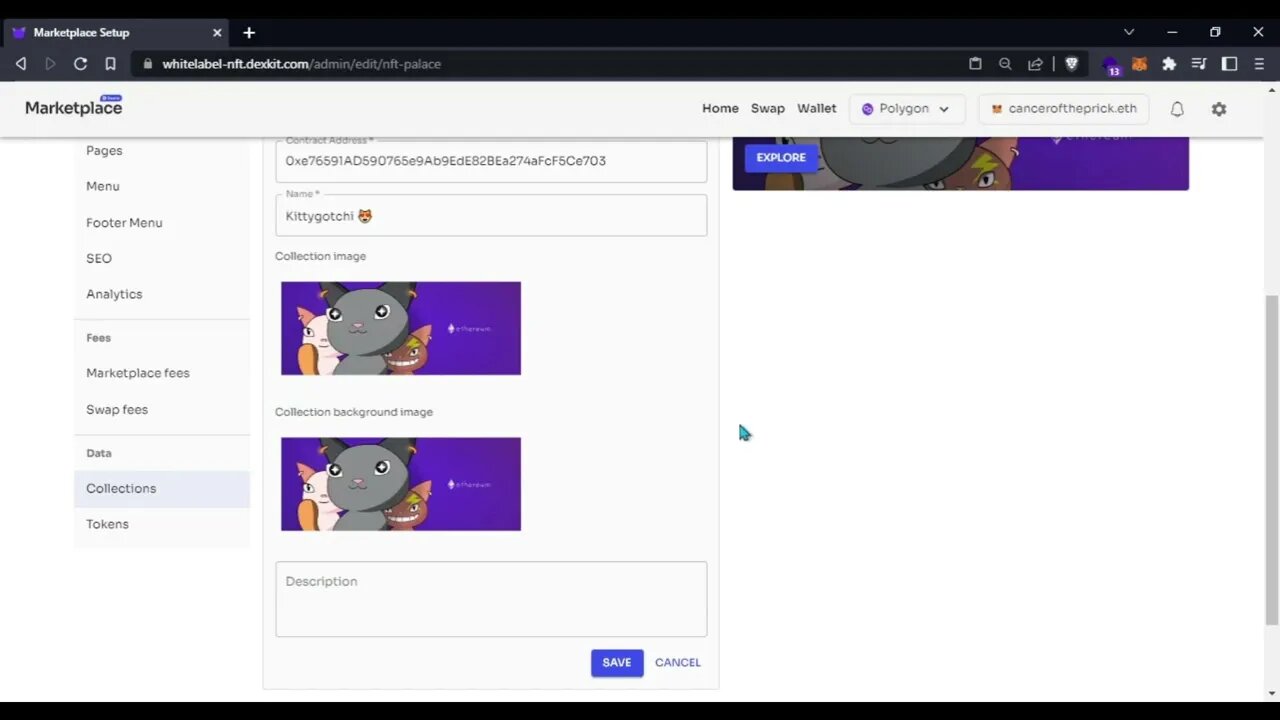1280x720 pixels.
Task: Open SEO in the sidebar
Action: click(99, 258)
